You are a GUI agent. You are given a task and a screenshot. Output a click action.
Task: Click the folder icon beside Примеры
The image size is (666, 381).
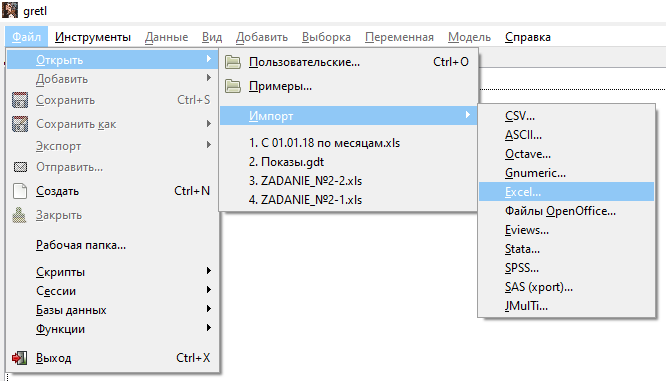(x=233, y=86)
